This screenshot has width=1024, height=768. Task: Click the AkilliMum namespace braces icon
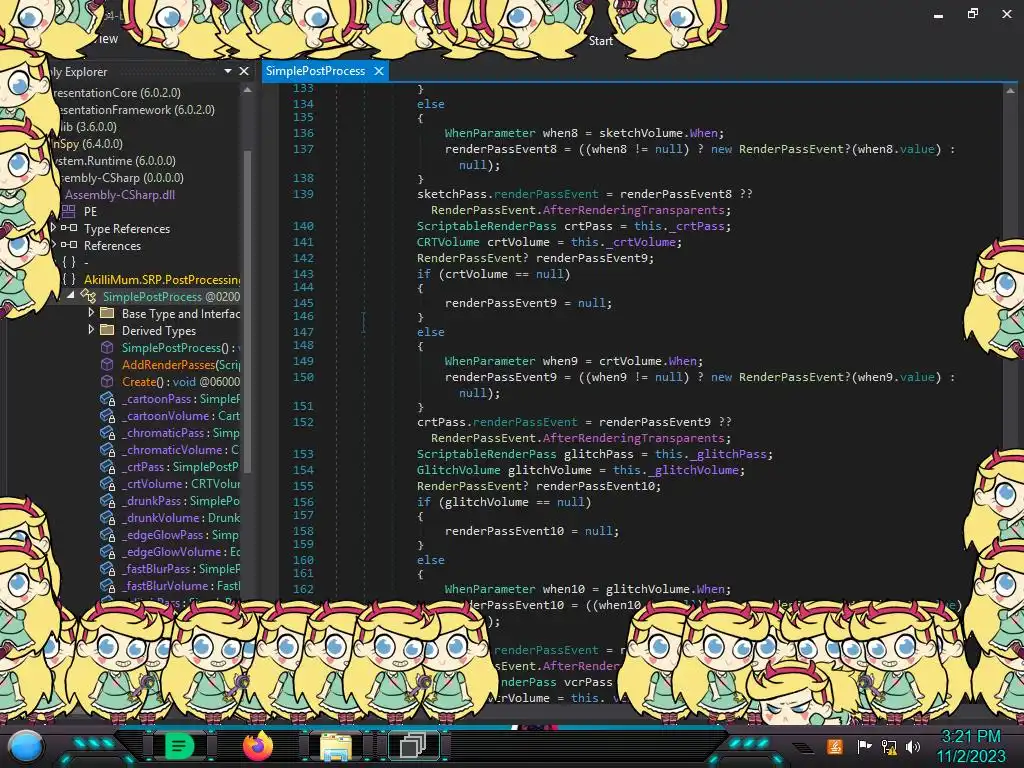click(x=69, y=279)
